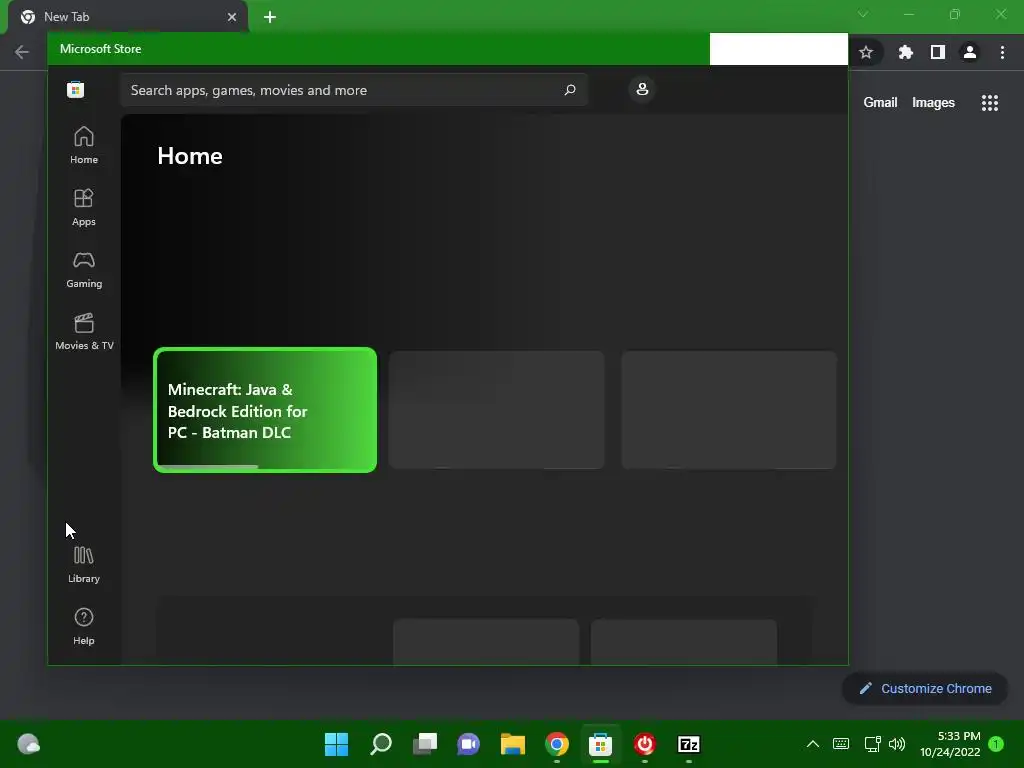Click Customize Chrome button
1024x768 pixels.
[925, 688]
